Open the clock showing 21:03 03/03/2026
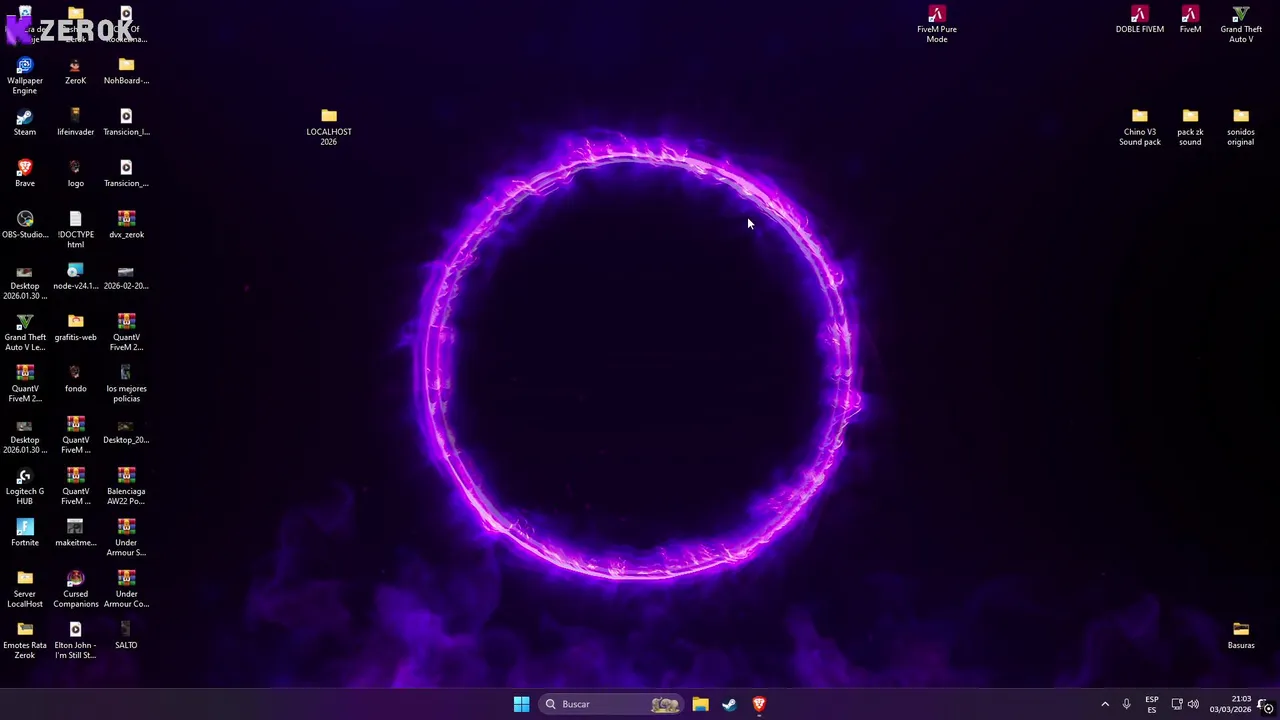Viewport: 1280px width, 720px height. (1230, 704)
